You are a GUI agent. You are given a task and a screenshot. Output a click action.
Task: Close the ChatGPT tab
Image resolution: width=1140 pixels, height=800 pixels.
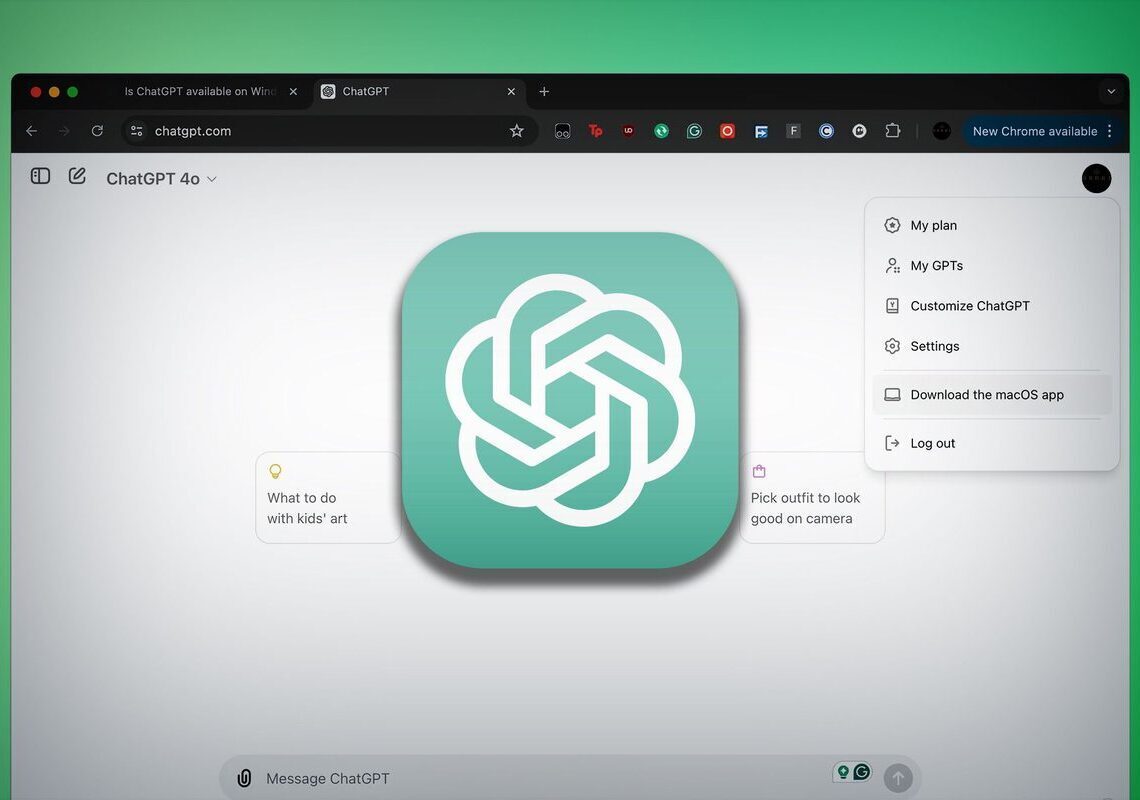click(x=511, y=92)
